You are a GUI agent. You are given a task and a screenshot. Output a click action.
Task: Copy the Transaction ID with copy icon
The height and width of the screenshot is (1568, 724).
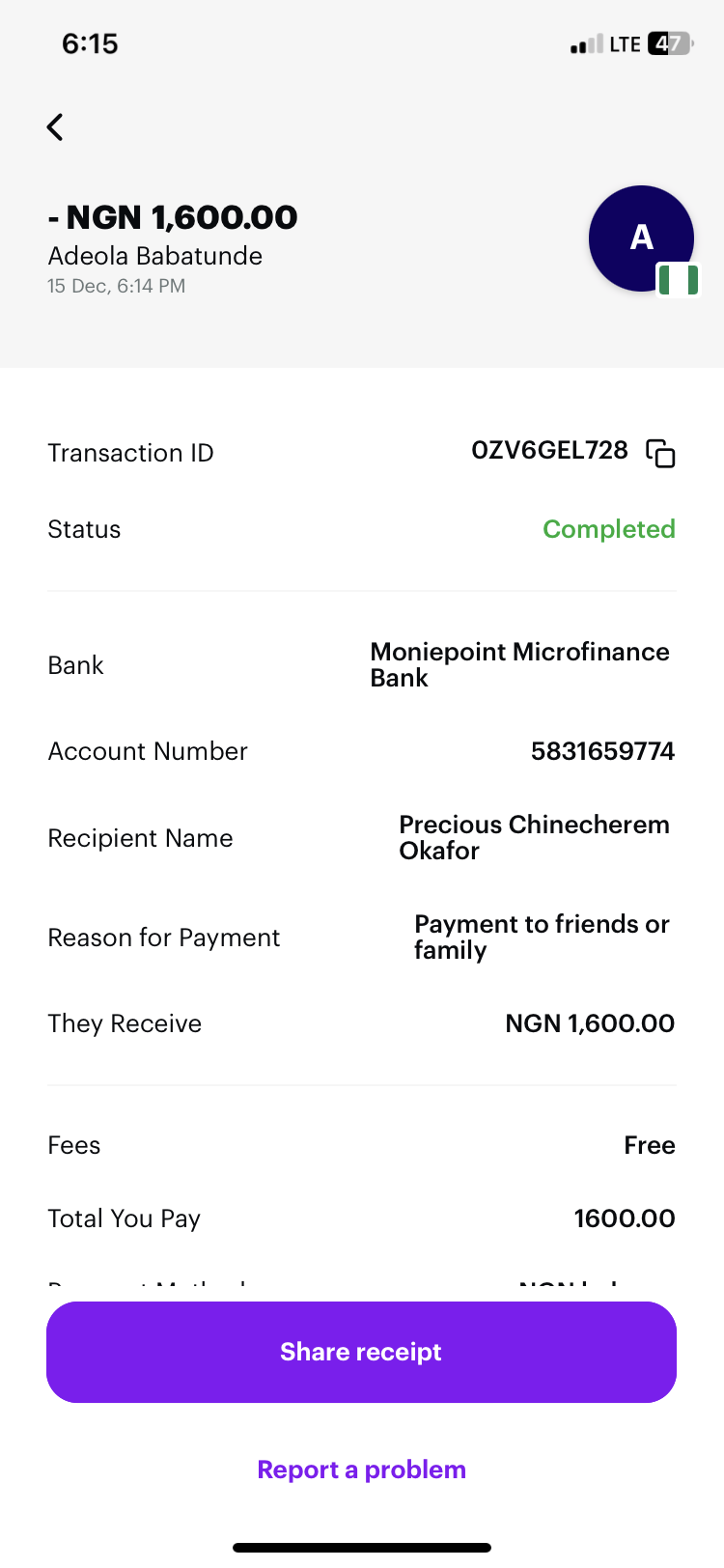click(x=660, y=453)
